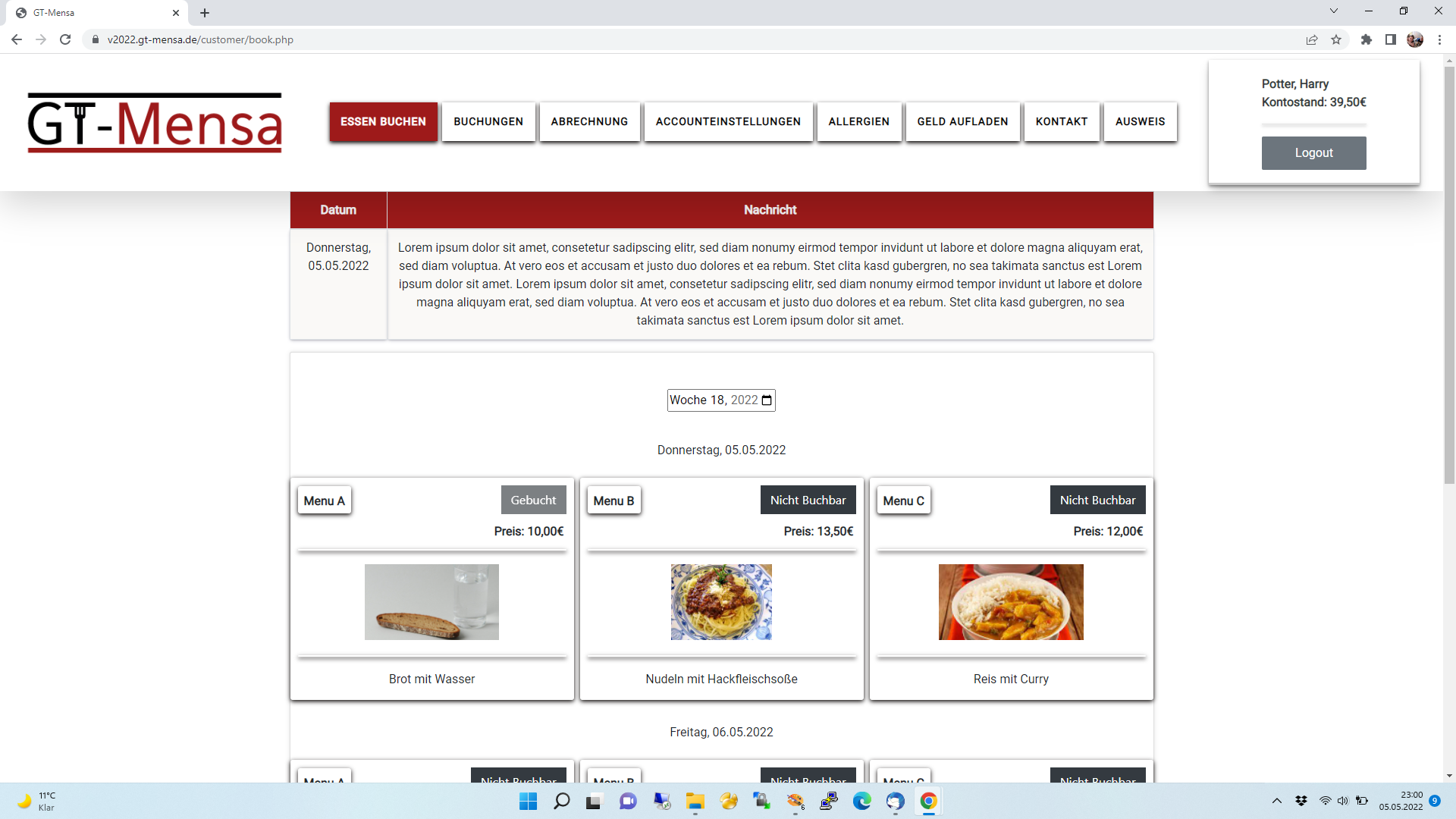Open the browser side panel icon
Viewport: 1456px width, 819px height.
pyautogui.click(x=1390, y=39)
